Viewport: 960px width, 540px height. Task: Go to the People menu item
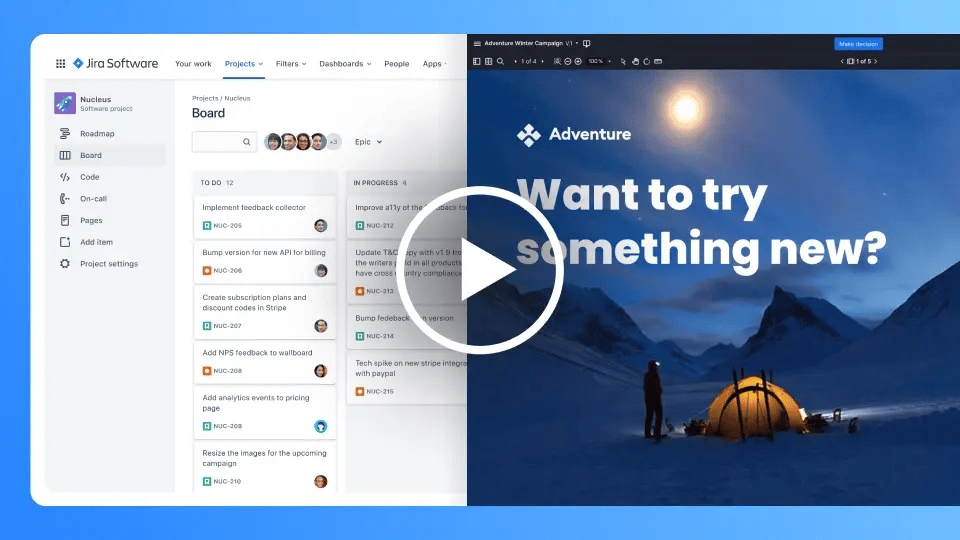(397, 64)
